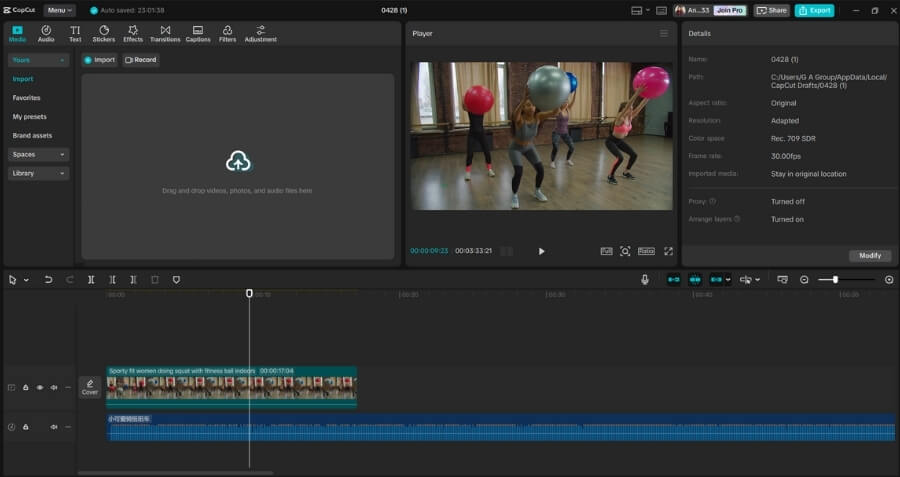Open the Player panel hamburger menu

click(664, 33)
